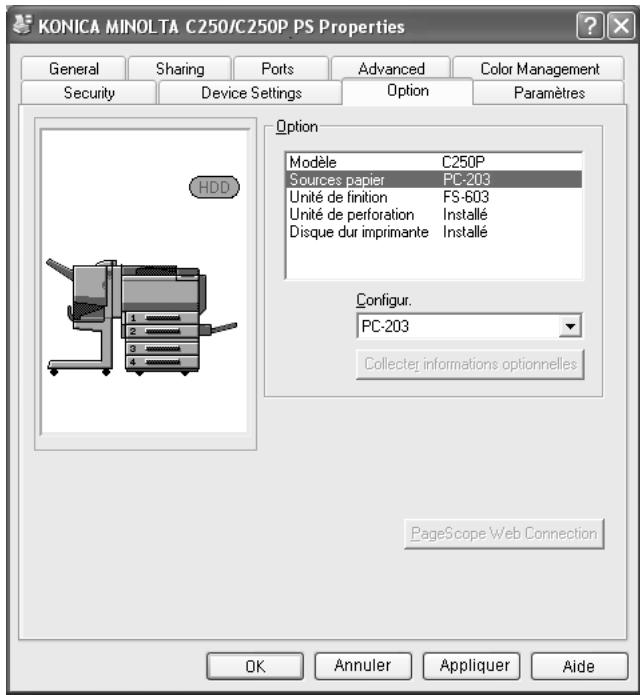Click the C250P model value
This screenshot has width=640, height=695.
tap(464, 162)
